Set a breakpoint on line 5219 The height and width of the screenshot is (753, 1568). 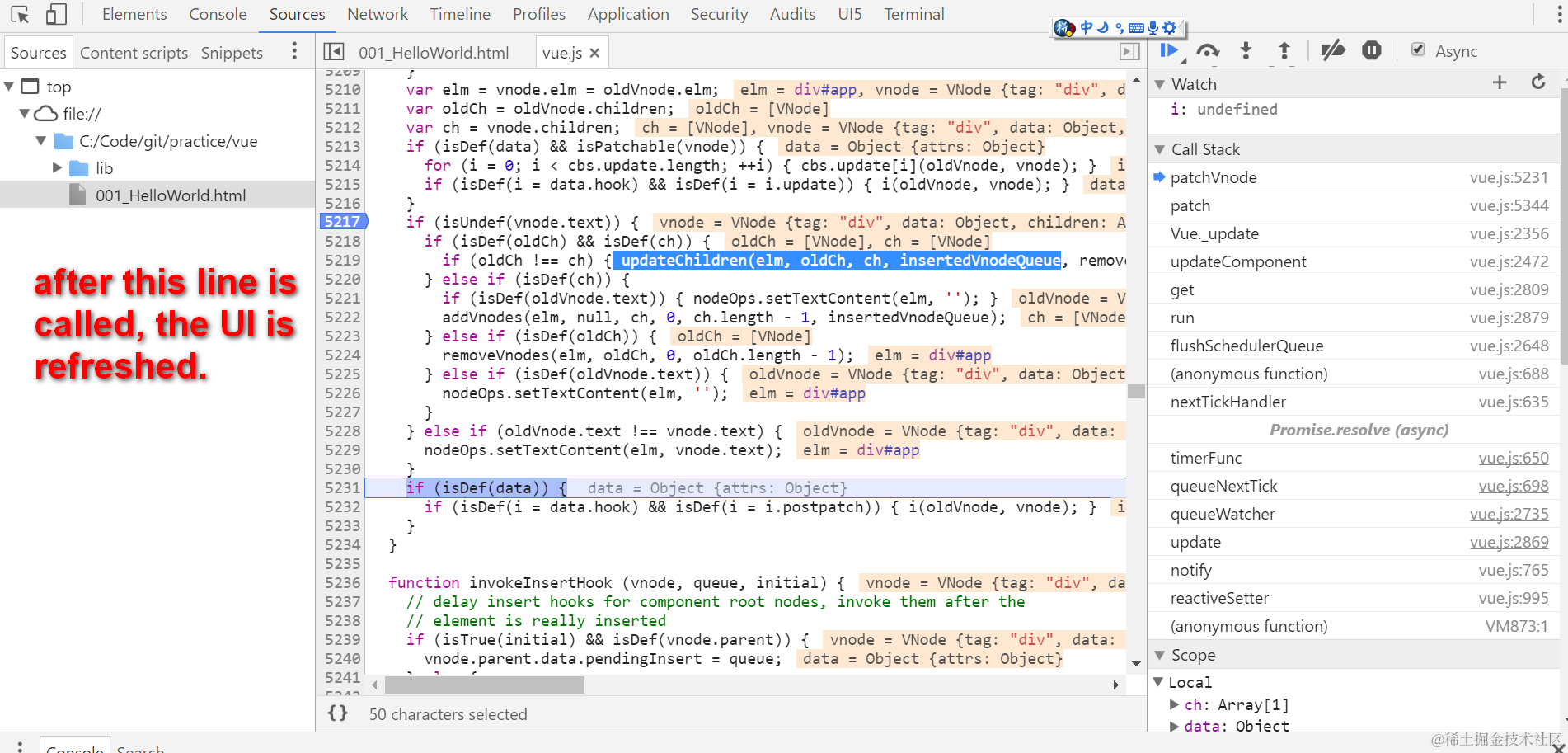(x=343, y=260)
